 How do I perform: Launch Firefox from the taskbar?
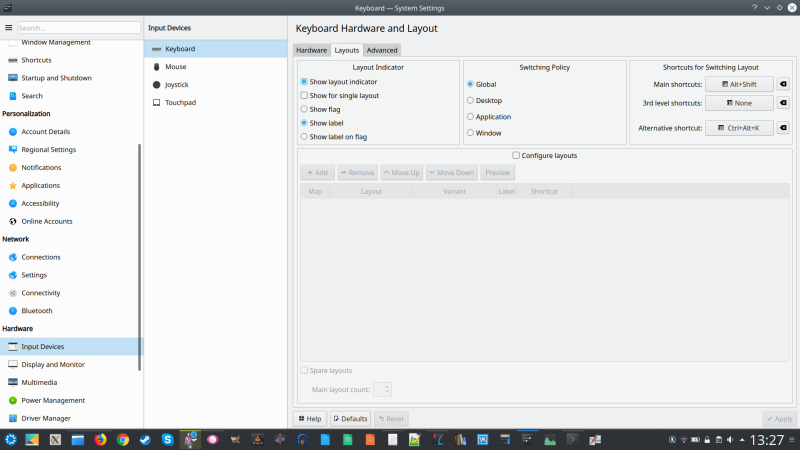tap(100, 439)
